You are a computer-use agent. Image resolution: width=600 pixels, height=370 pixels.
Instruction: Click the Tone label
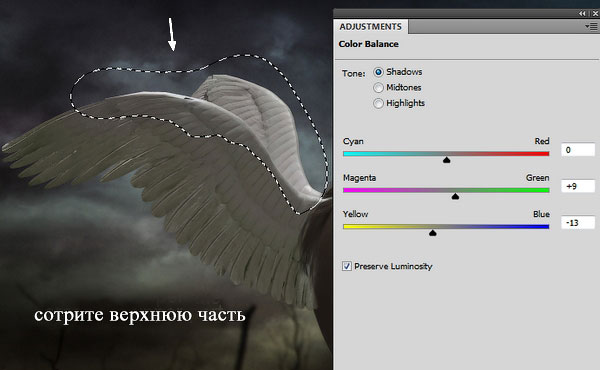354,73
